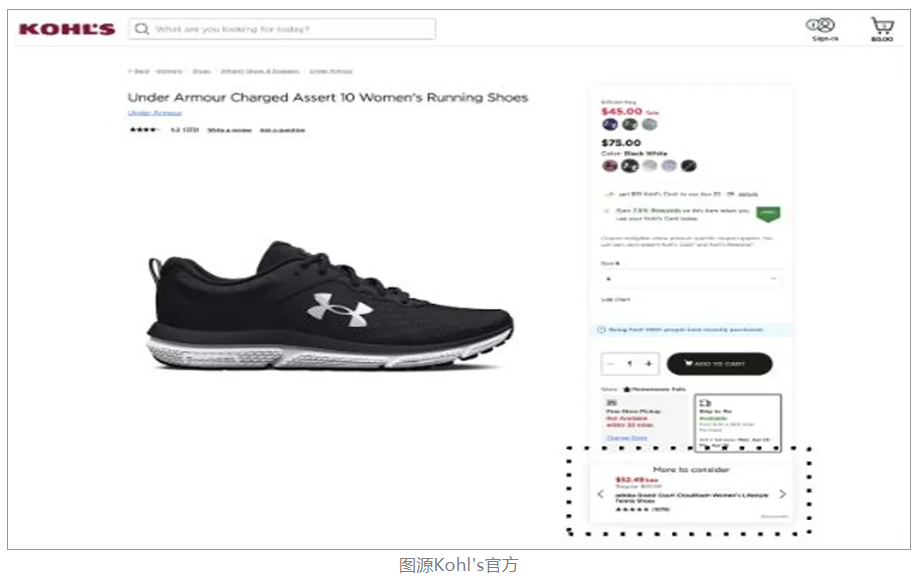The width and height of the screenshot is (922, 580).
Task: Show previous item in More to consider
Action: click(x=600, y=494)
